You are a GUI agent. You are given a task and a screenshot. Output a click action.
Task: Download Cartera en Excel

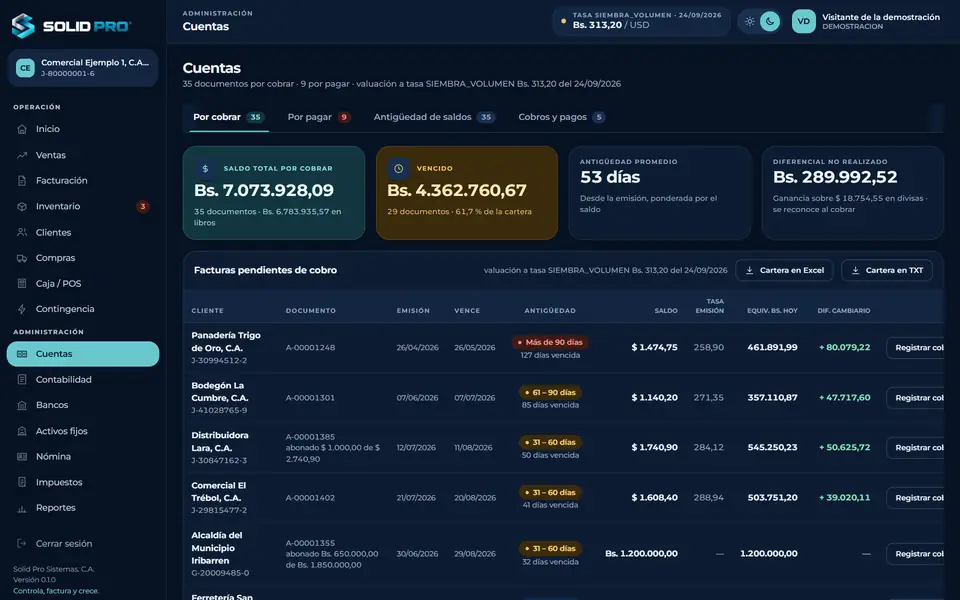click(x=784, y=271)
